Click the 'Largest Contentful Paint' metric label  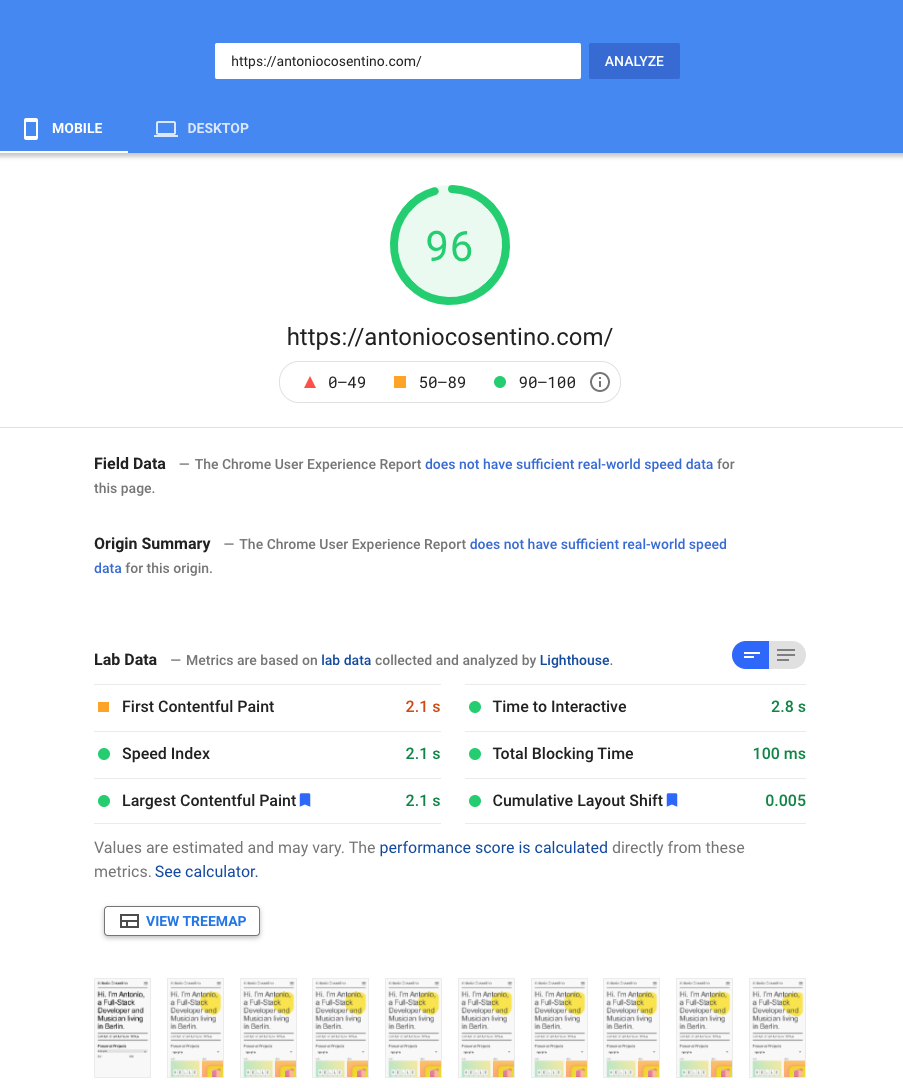(x=209, y=801)
